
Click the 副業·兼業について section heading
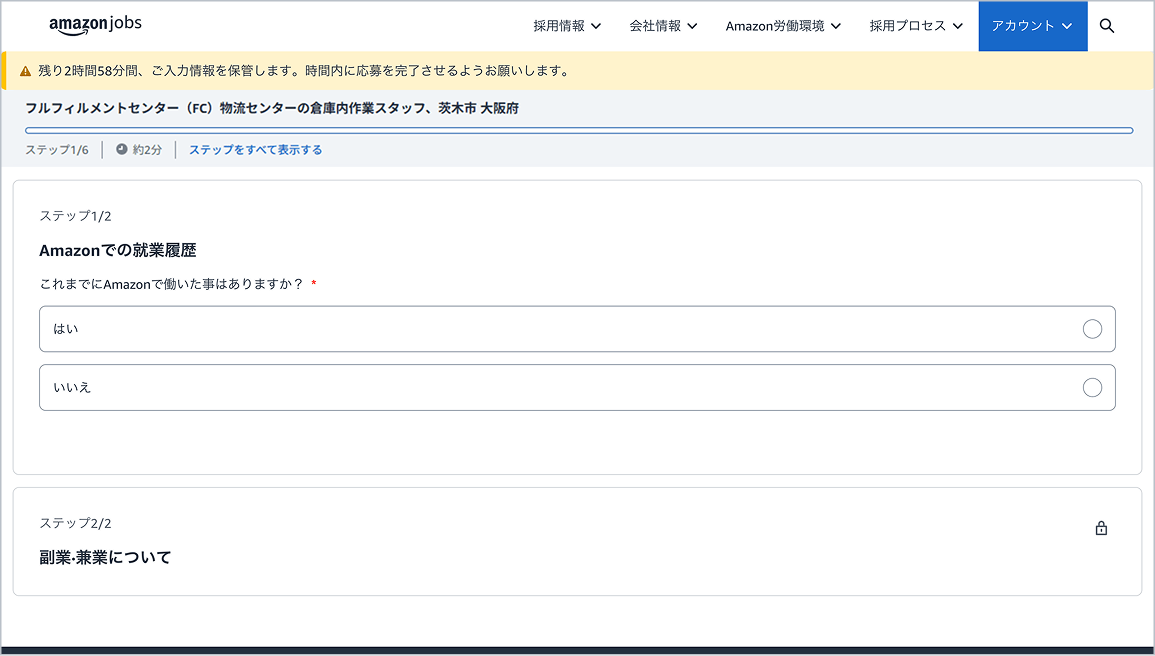(x=105, y=557)
